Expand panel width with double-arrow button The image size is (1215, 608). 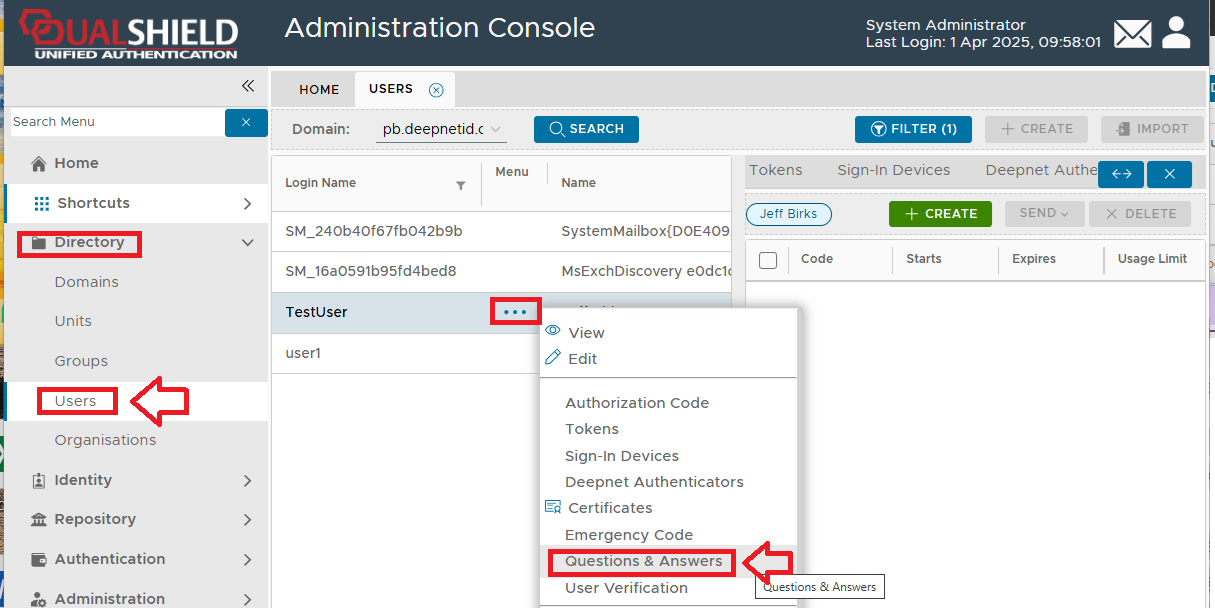click(1121, 174)
